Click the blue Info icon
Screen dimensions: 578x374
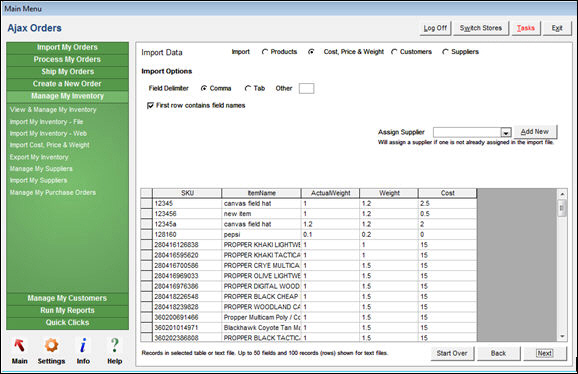coord(83,346)
